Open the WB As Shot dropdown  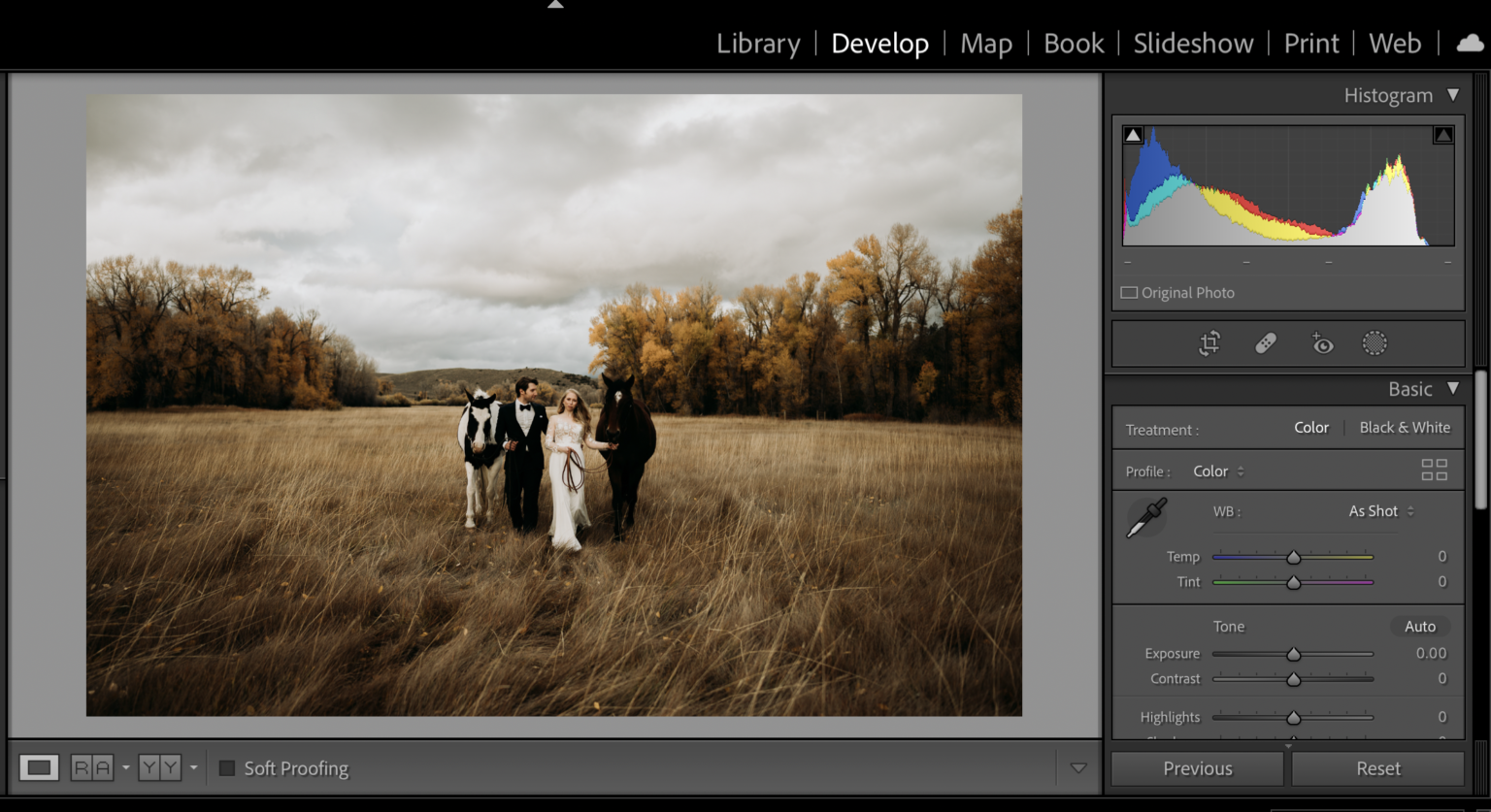click(x=1379, y=511)
